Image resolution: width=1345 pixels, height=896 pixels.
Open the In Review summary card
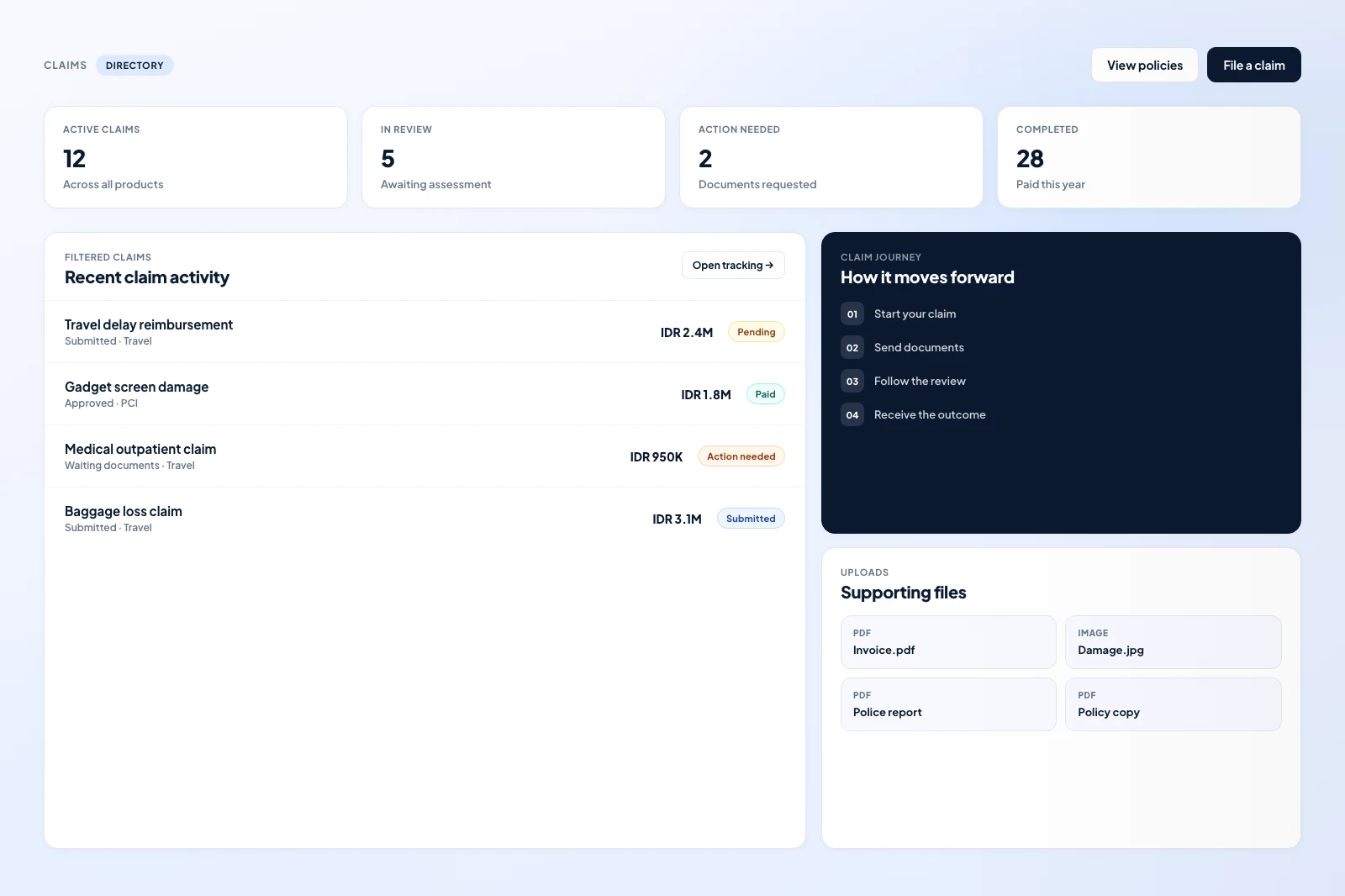point(514,157)
